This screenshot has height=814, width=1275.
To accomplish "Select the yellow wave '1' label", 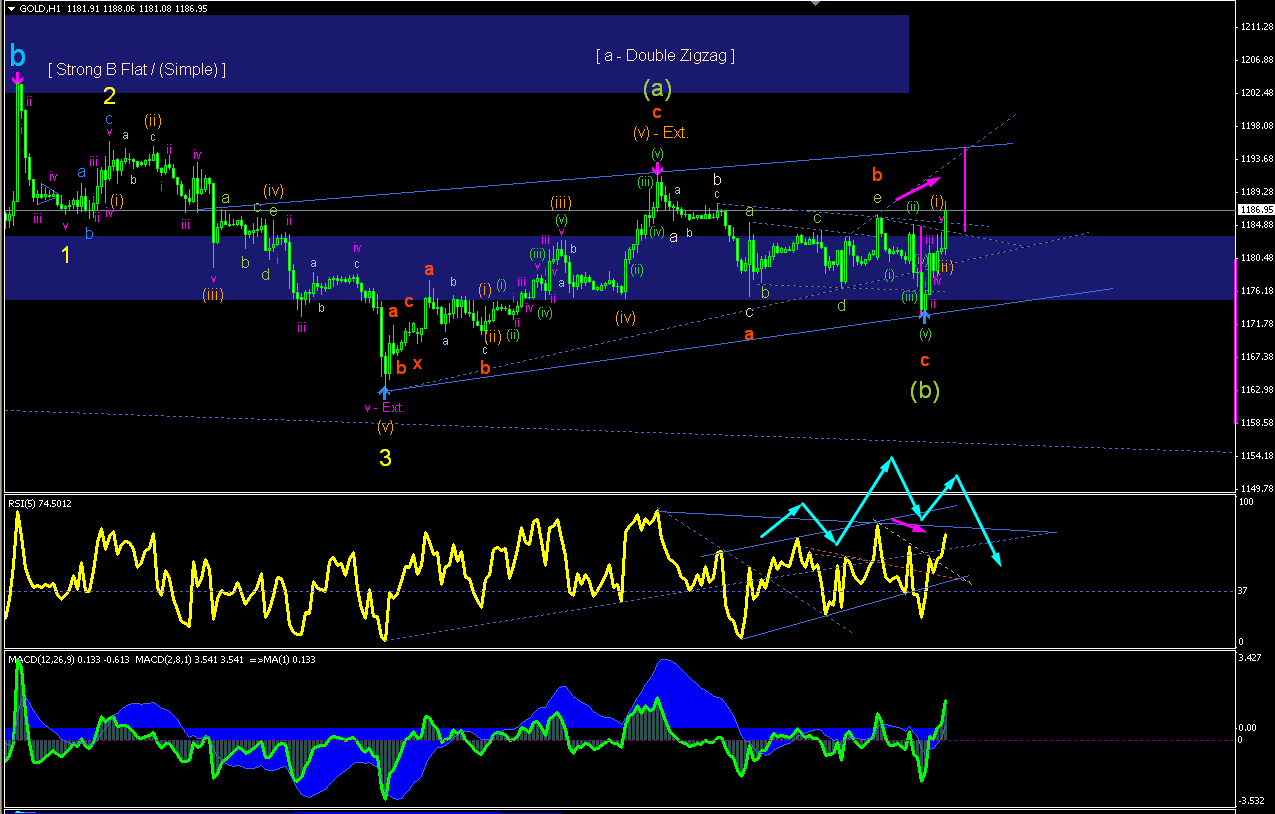I will click(x=66, y=256).
